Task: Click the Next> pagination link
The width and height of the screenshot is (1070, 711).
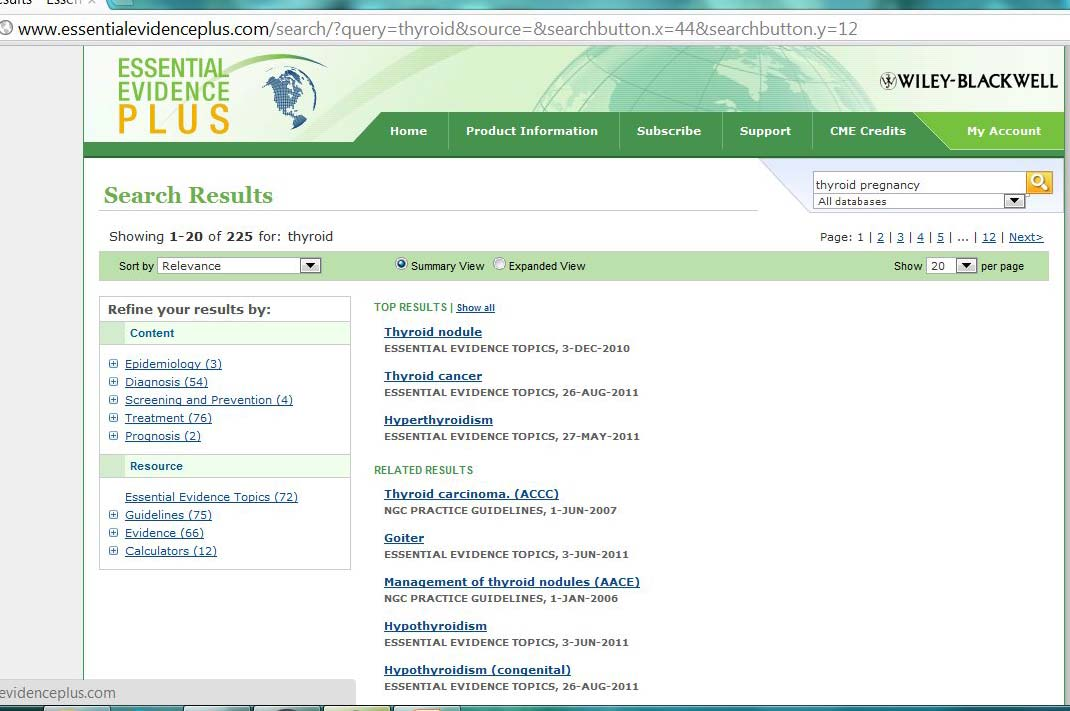Action: point(1026,237)
